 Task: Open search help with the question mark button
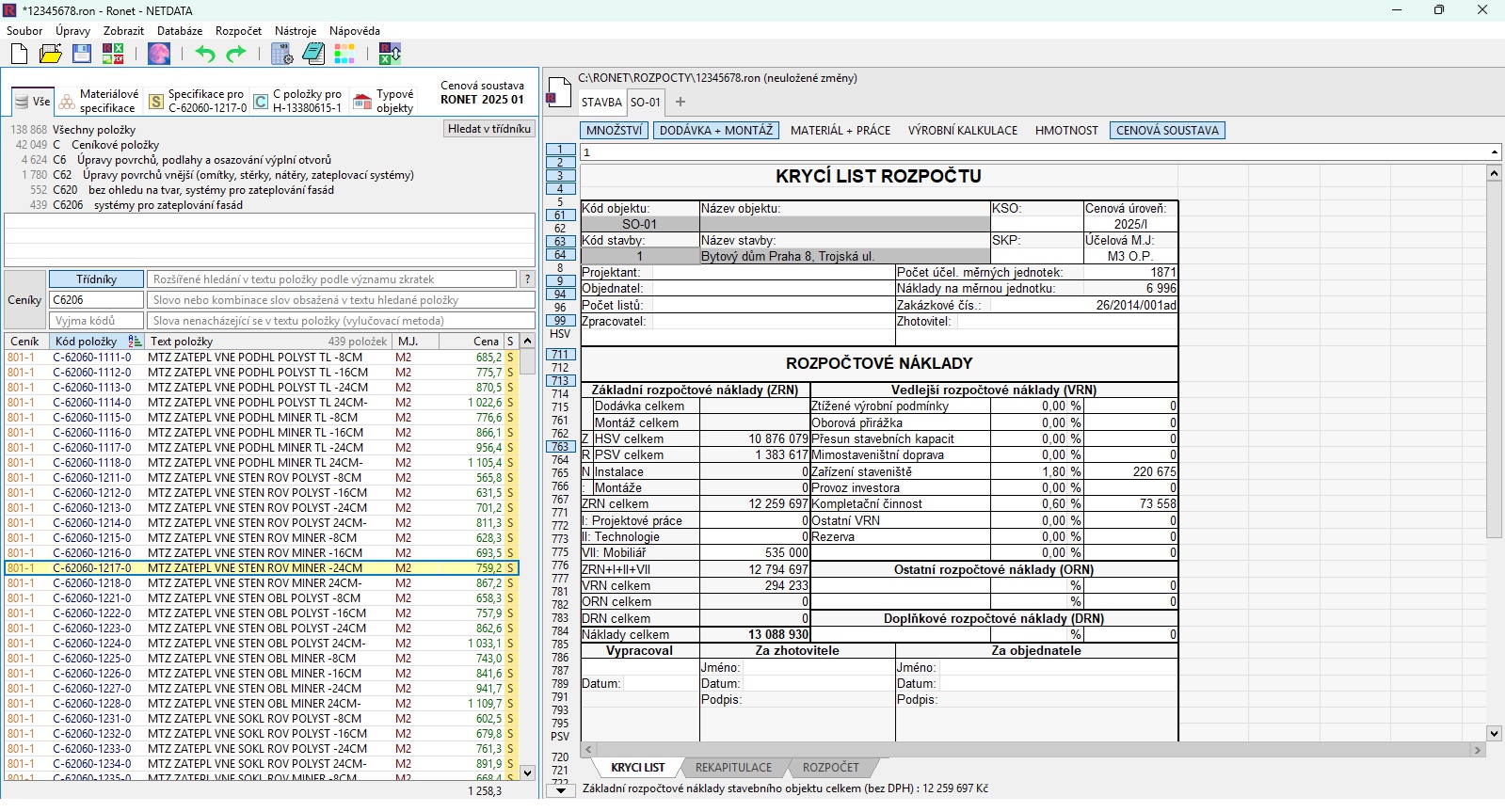point(527,279)
